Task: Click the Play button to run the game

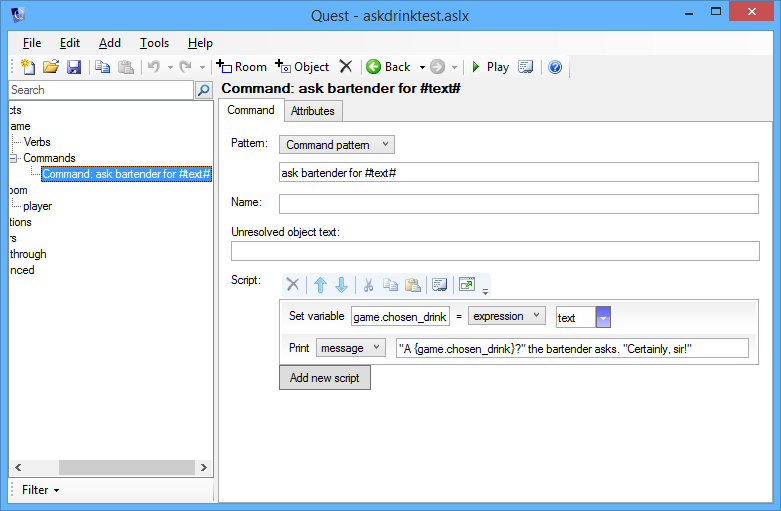Action: 490,67
